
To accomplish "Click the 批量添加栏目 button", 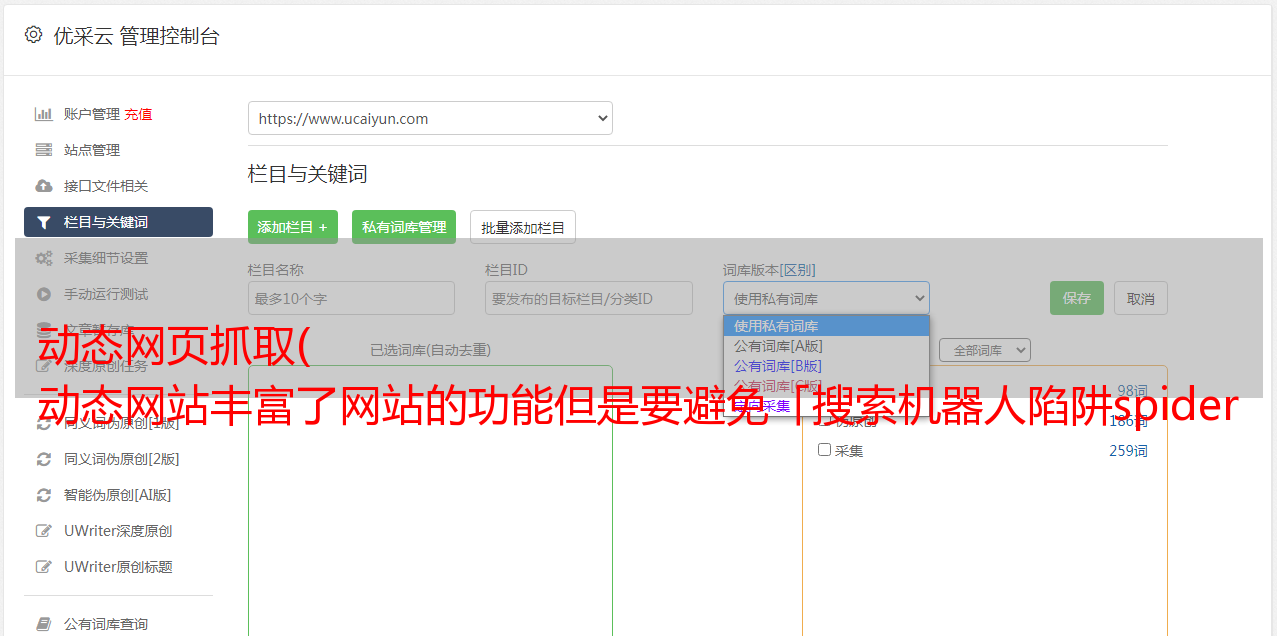I will tap(523, 227).
